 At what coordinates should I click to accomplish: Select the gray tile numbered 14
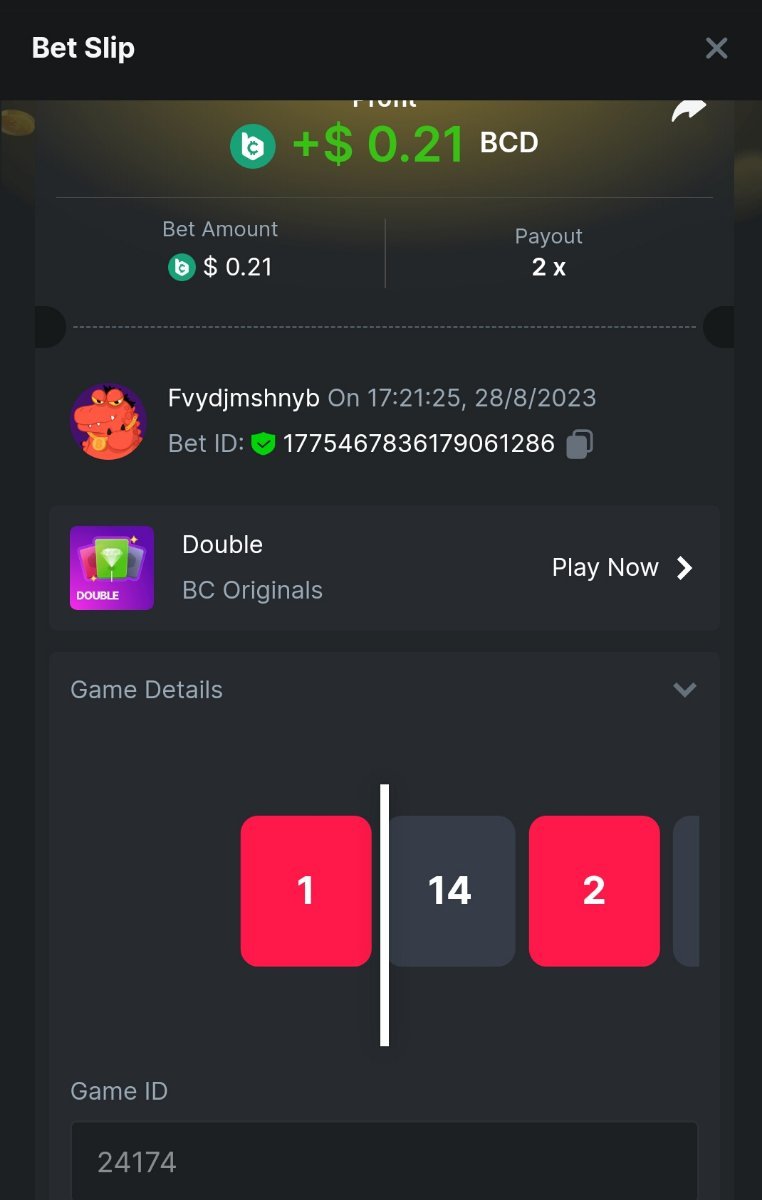(x=450, y=891)
